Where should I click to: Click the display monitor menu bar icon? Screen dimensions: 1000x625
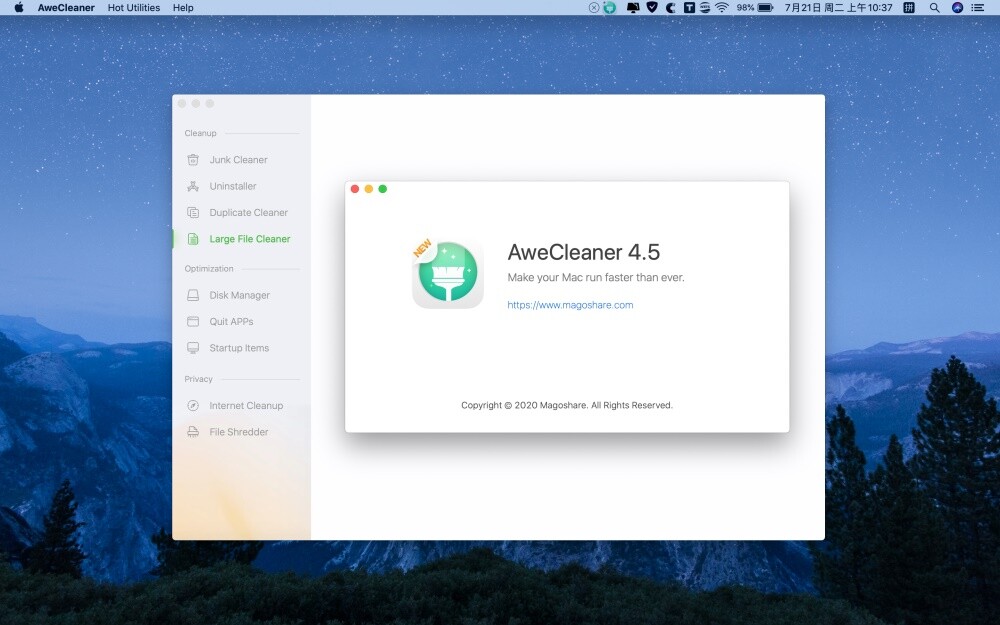633,8
